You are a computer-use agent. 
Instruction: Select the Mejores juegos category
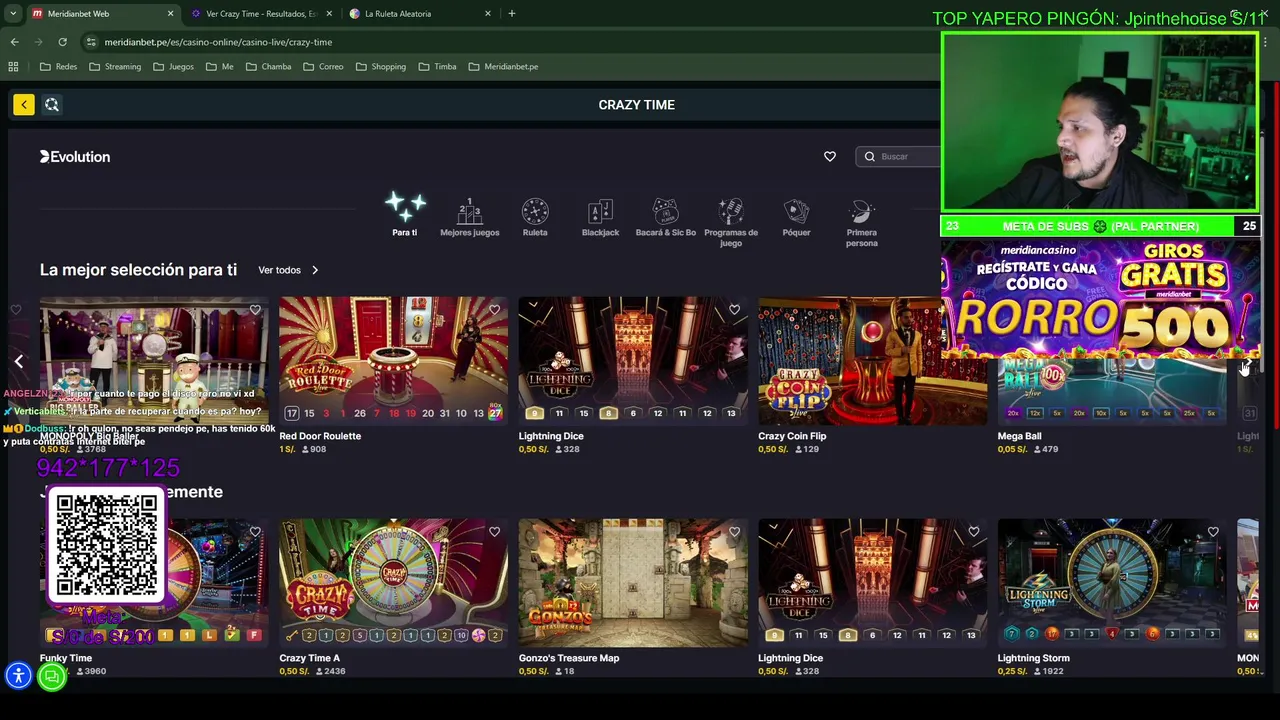(x=470, y=217)
